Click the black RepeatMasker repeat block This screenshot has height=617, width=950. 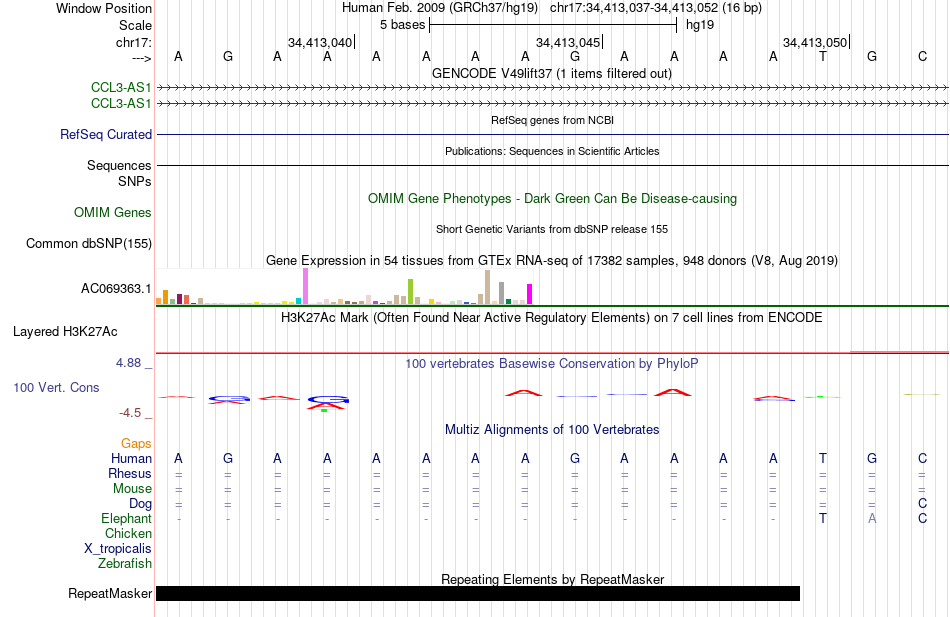coord(478,593)
